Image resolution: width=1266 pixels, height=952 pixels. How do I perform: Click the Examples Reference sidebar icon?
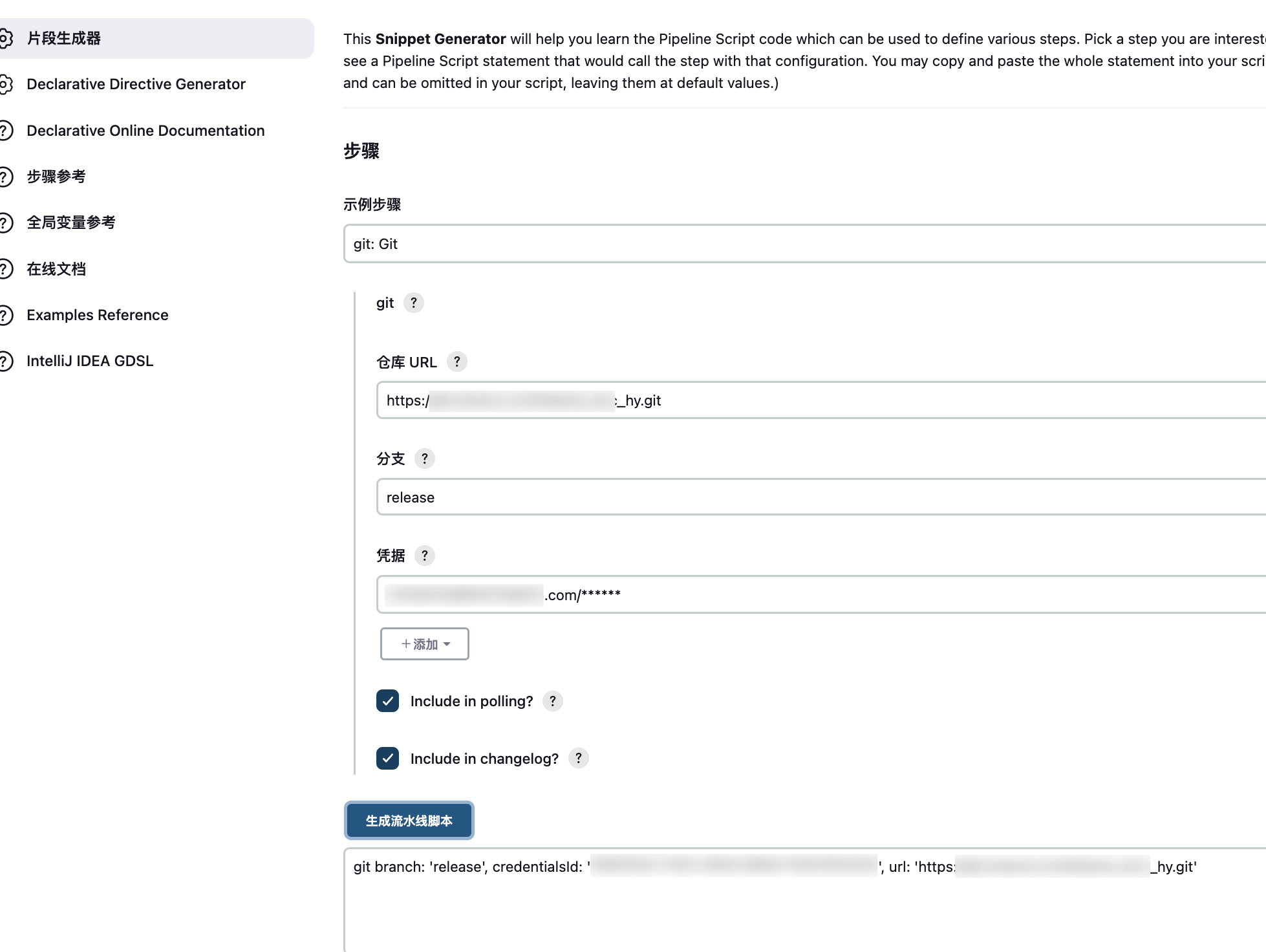click(8, 315)
